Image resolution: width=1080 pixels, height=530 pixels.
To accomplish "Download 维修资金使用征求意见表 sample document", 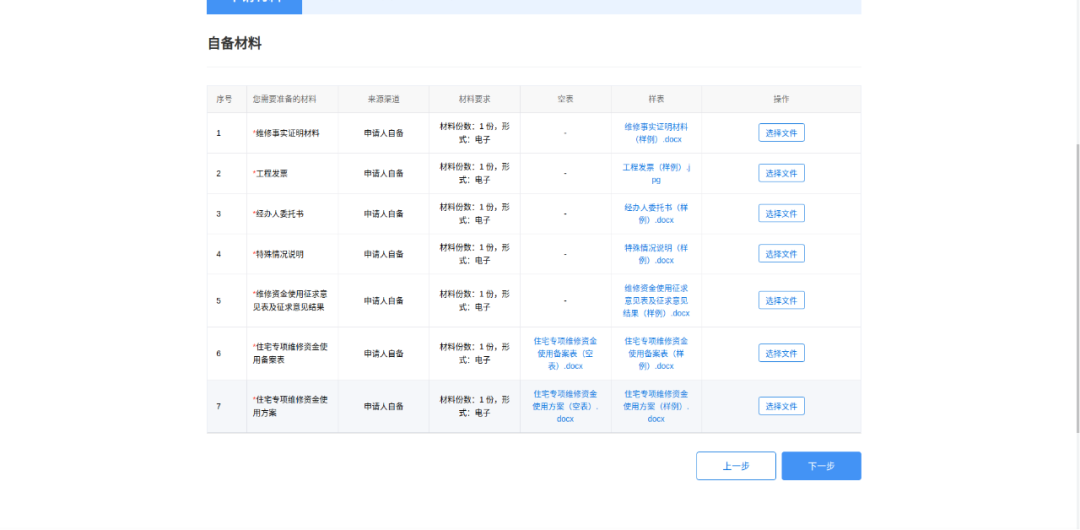I will click(x=656, y=300).
